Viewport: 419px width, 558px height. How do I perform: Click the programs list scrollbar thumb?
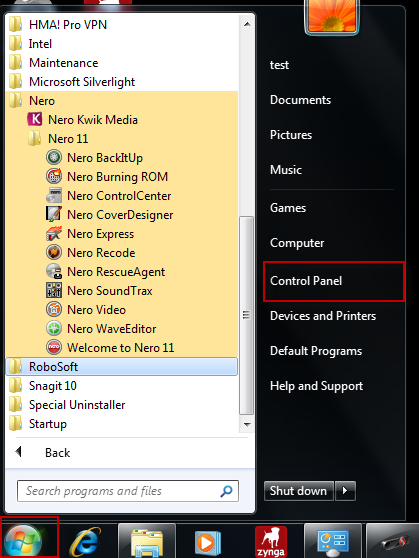pos(246,315)
